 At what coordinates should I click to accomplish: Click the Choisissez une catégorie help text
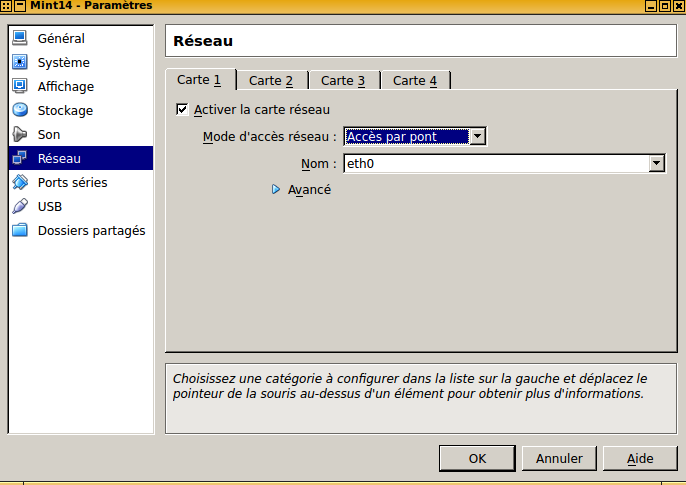[x=410, y=386]
